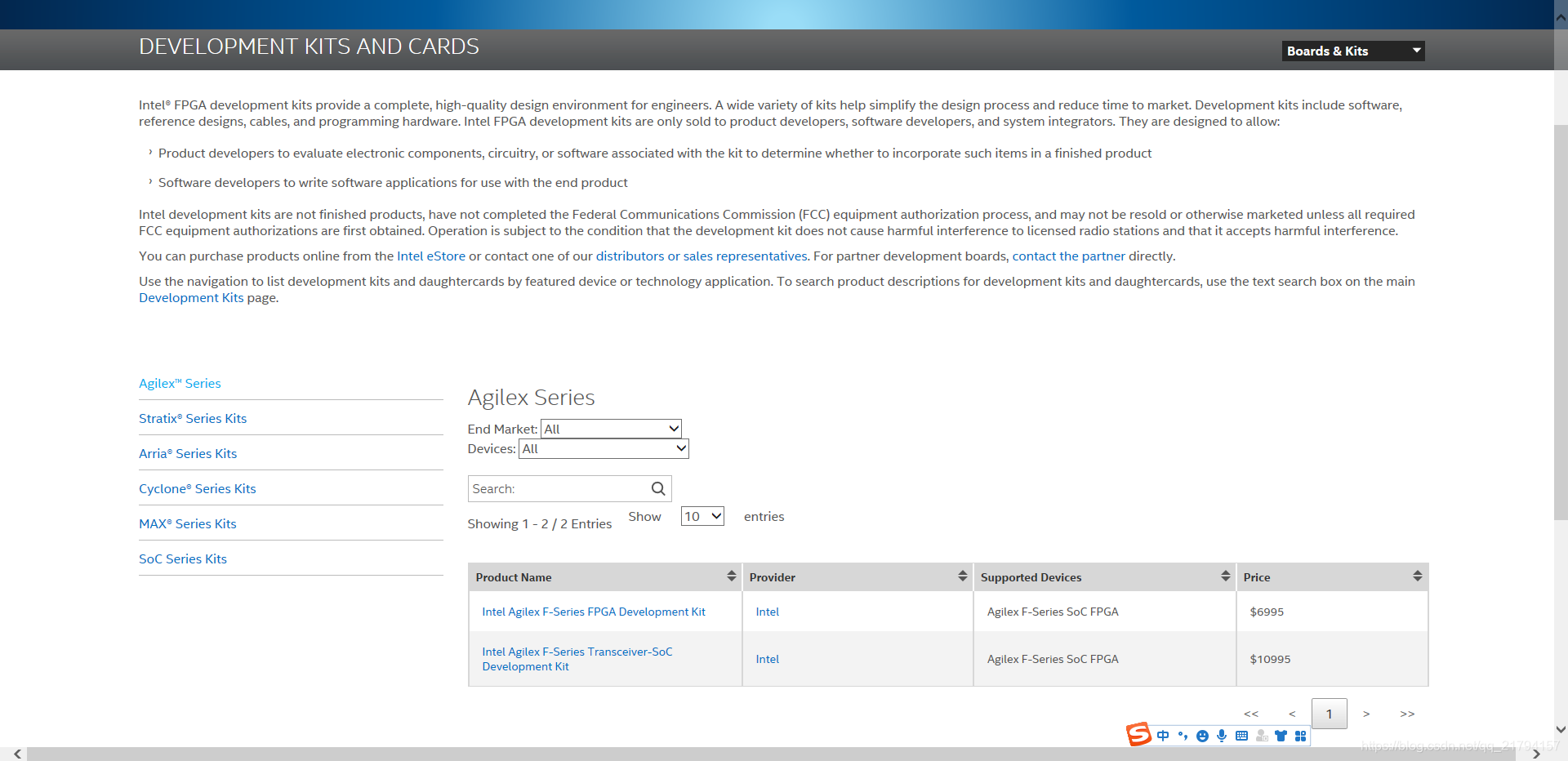This screenshot has width=1568, height=761.
Task: Click the scroll-down arrow of vertical scrollbar
Action: coord(1561,730)
